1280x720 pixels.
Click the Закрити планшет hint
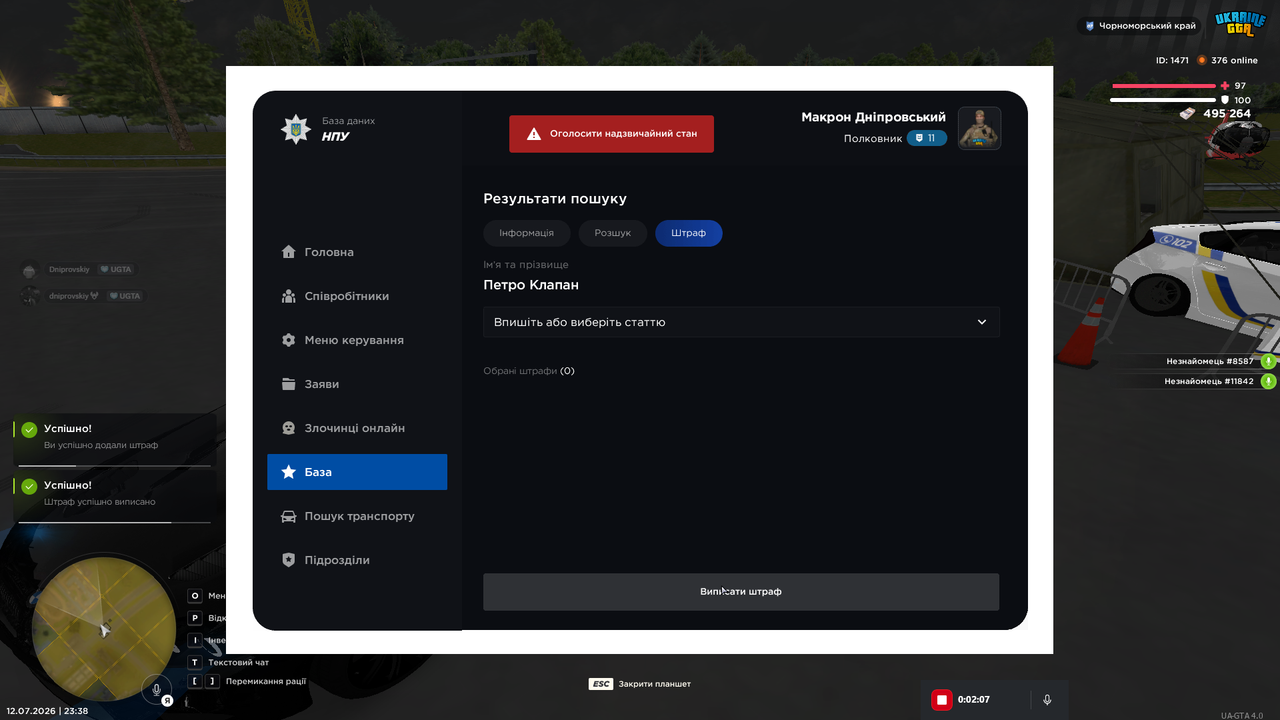tap(655, 684)
